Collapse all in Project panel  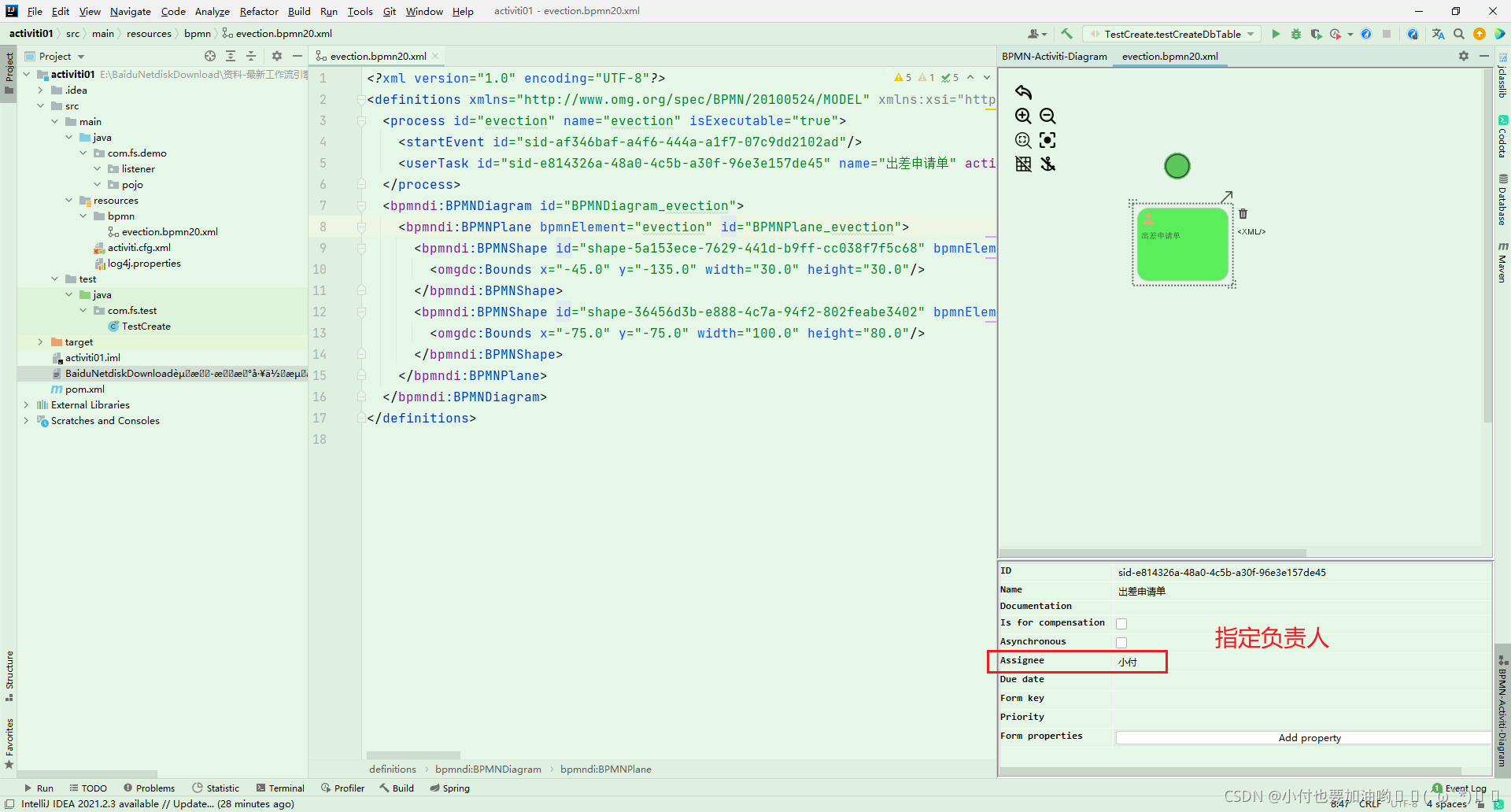tap(251, 56)
